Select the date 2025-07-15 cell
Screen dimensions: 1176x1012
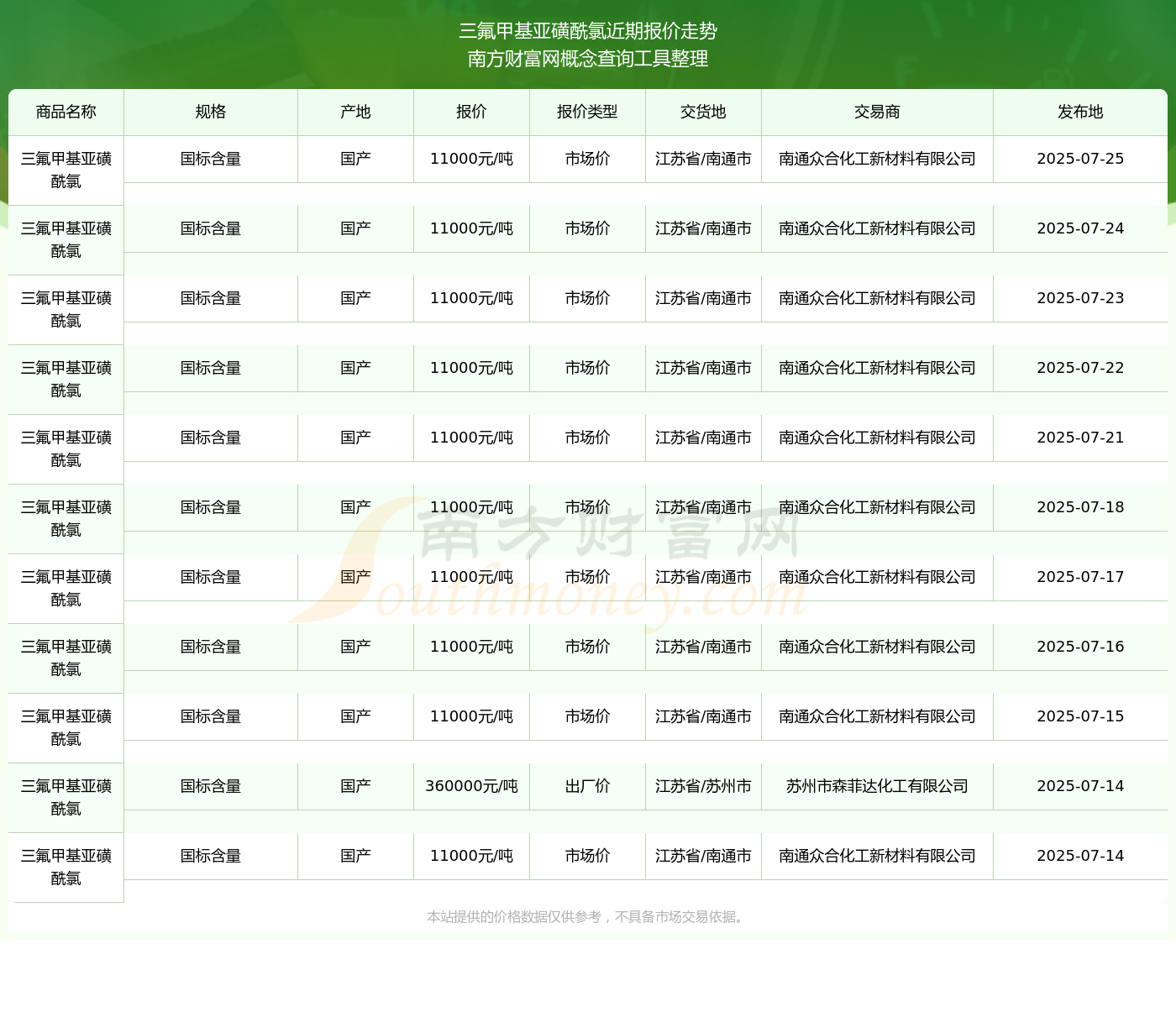(x=1081, y=716)
